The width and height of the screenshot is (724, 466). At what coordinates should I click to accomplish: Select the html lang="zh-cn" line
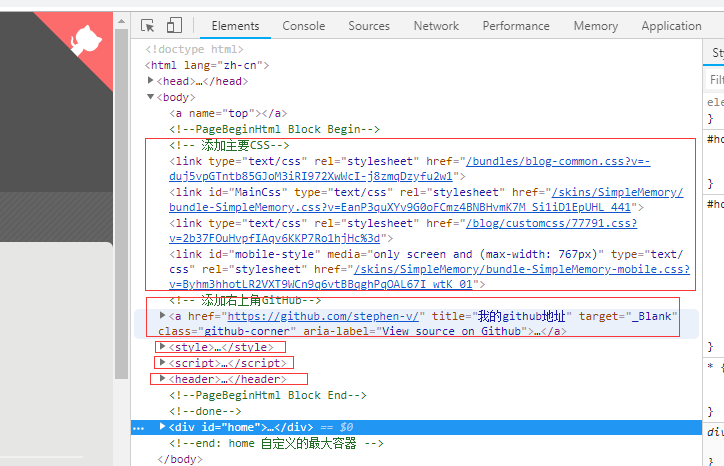coord(207,65)
